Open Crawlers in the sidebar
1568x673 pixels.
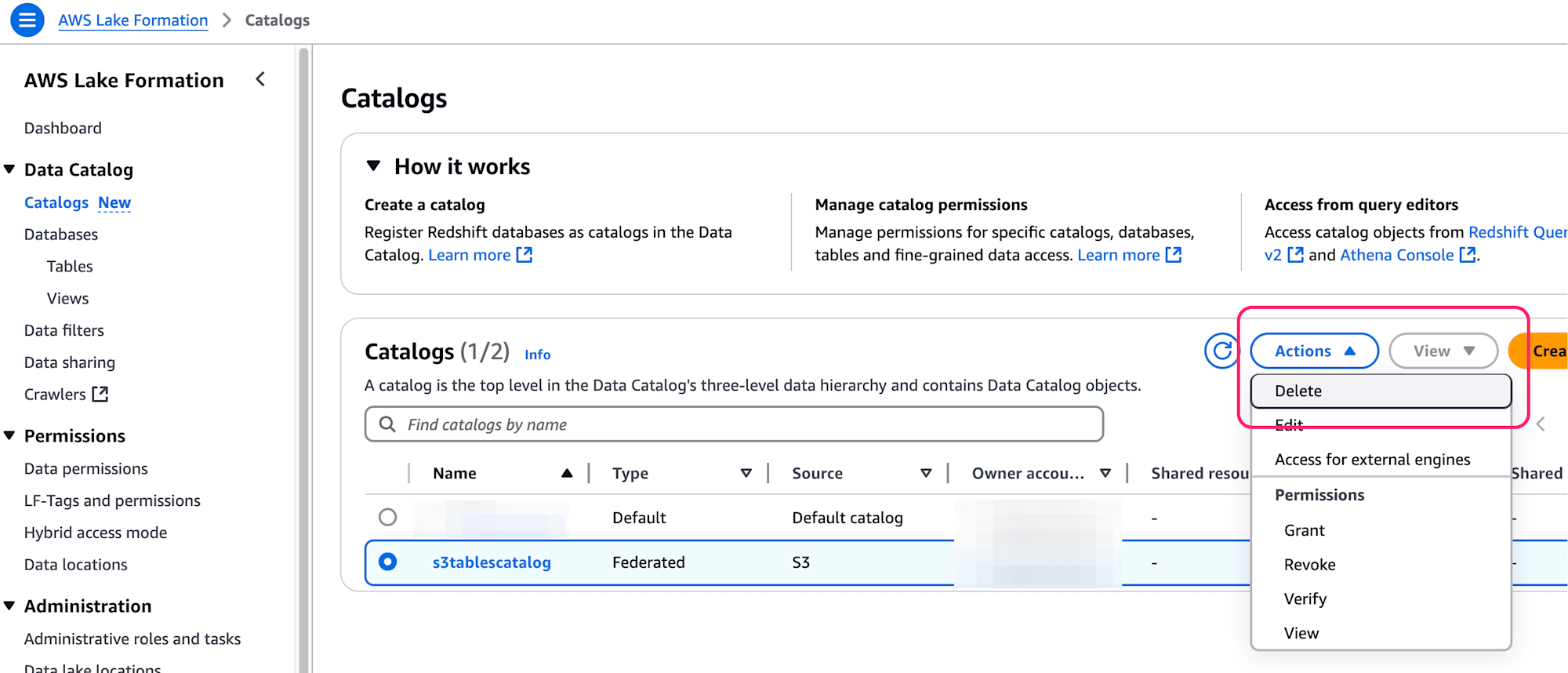pyautogui.click(x=55, y=394)
